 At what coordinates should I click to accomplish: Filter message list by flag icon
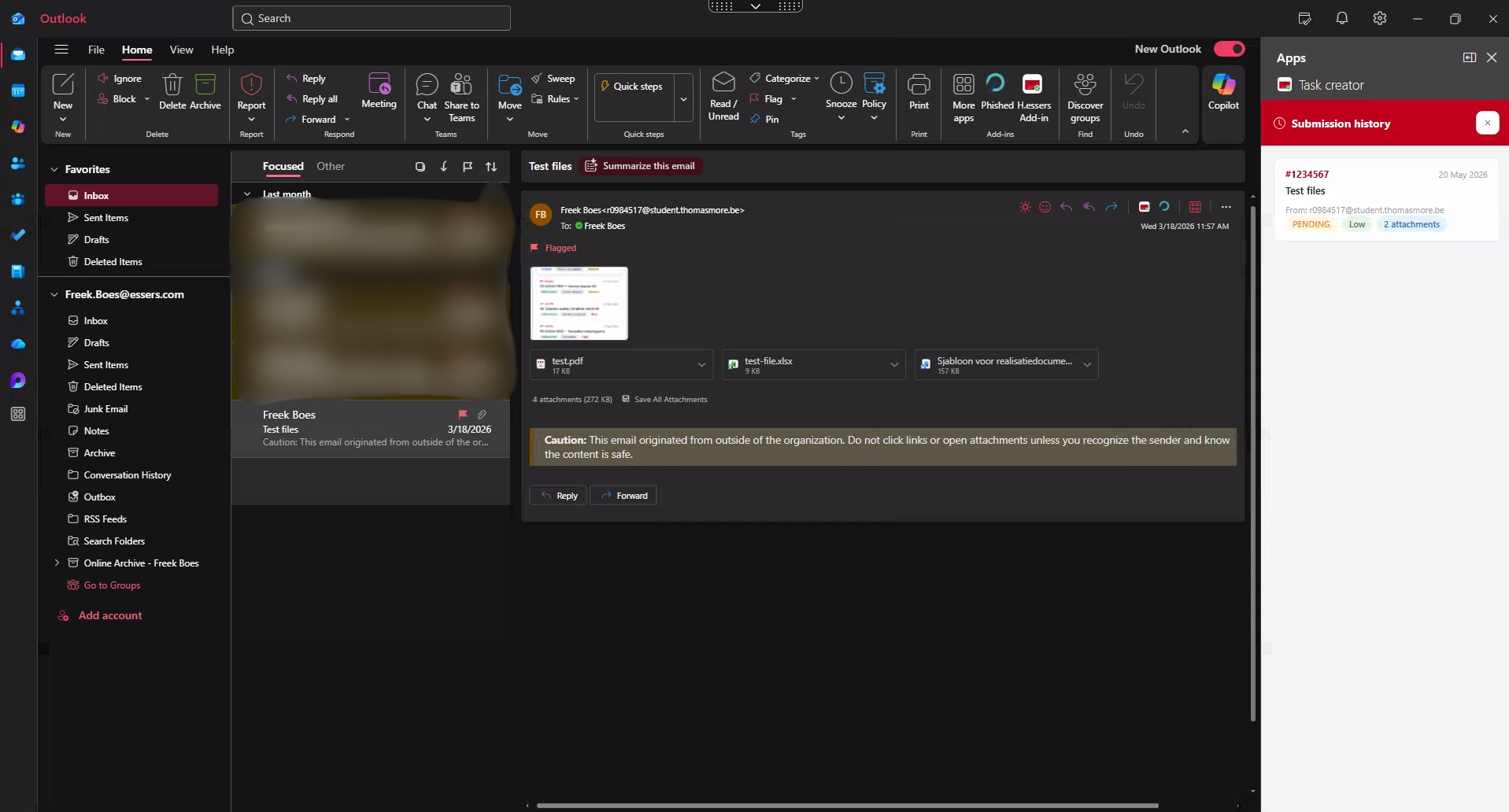[x=468, y=166]
